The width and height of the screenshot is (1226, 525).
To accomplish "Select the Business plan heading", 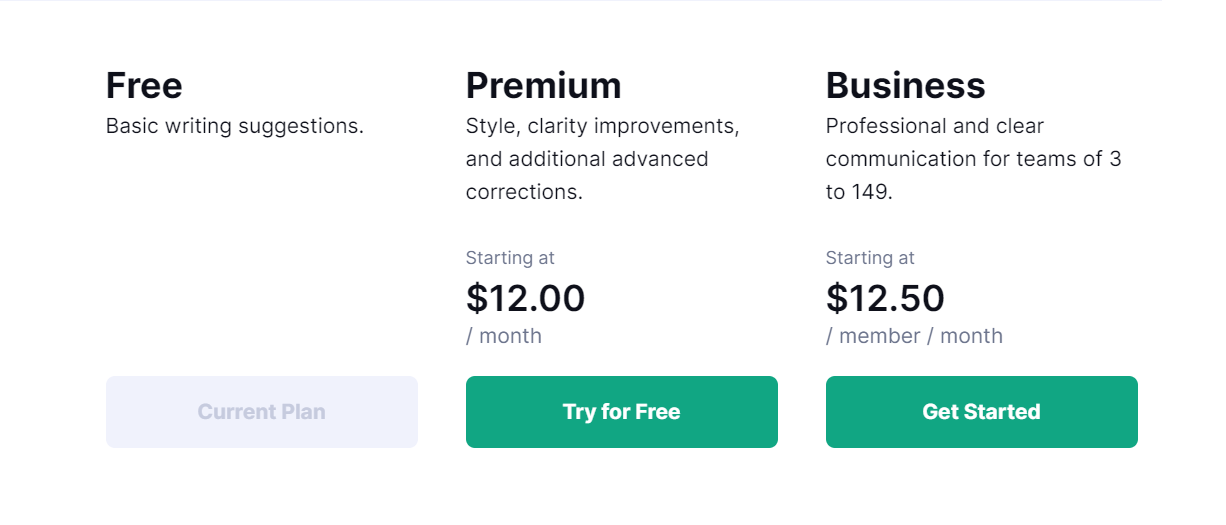I will pyautogui.click(x=905, y=86).
